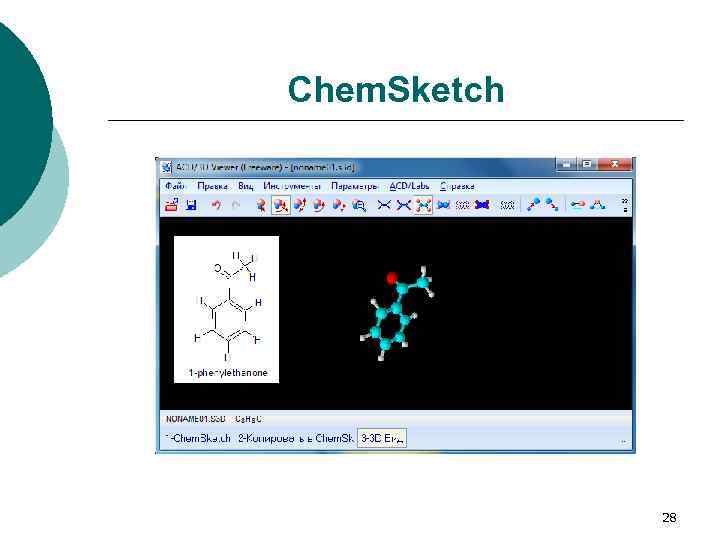Click the 3D Viewer title bar app icon
This screenshot has width=720, height=540.
[x=166, y=168]
